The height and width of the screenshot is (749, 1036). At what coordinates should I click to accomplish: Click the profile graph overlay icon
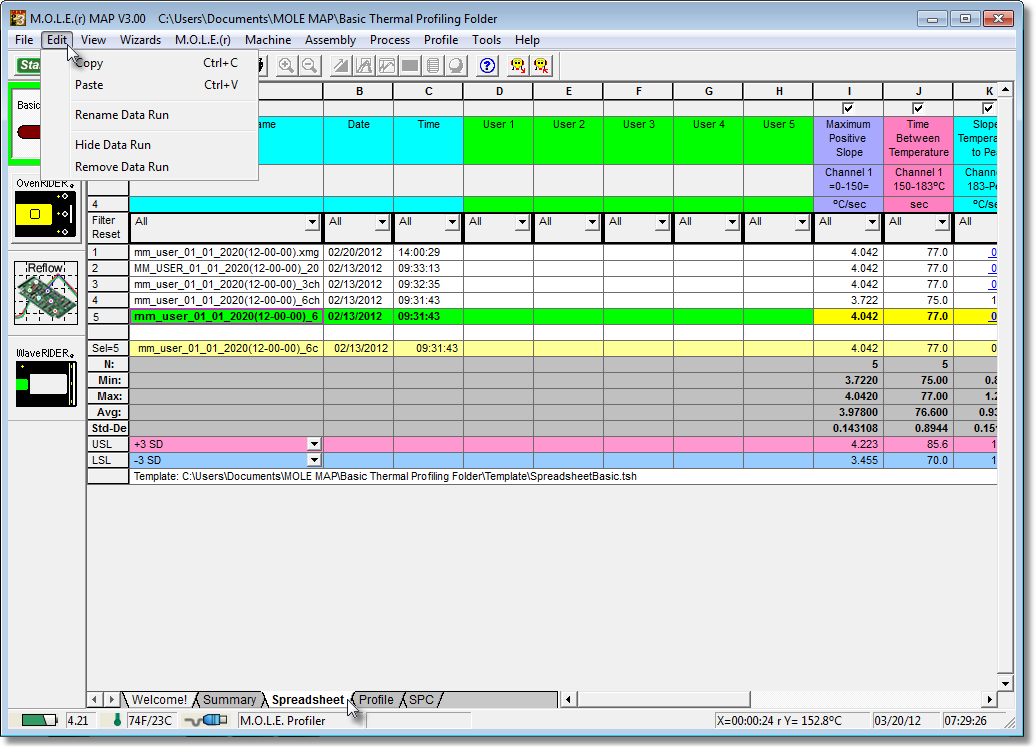(387, 65)
